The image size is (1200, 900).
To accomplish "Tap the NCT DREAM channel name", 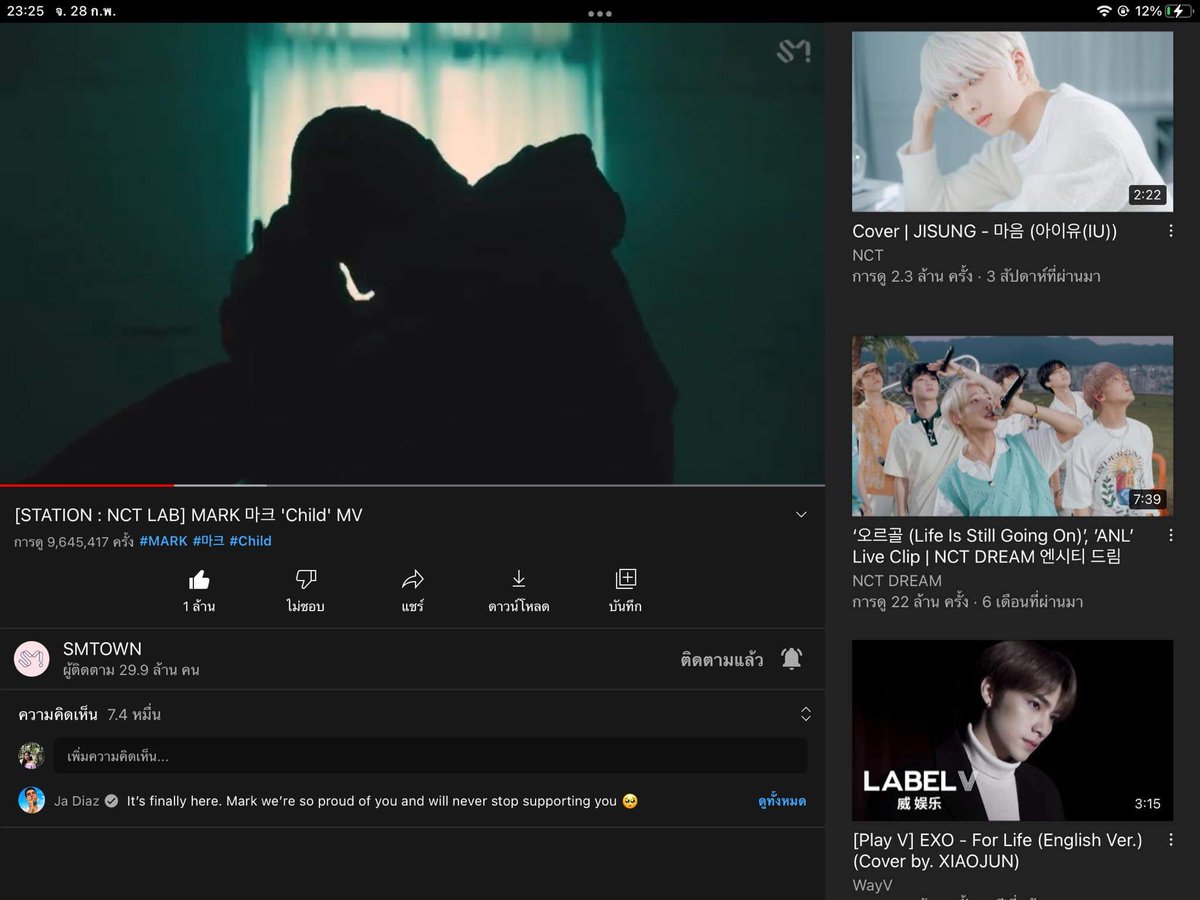I will (897, 580).
